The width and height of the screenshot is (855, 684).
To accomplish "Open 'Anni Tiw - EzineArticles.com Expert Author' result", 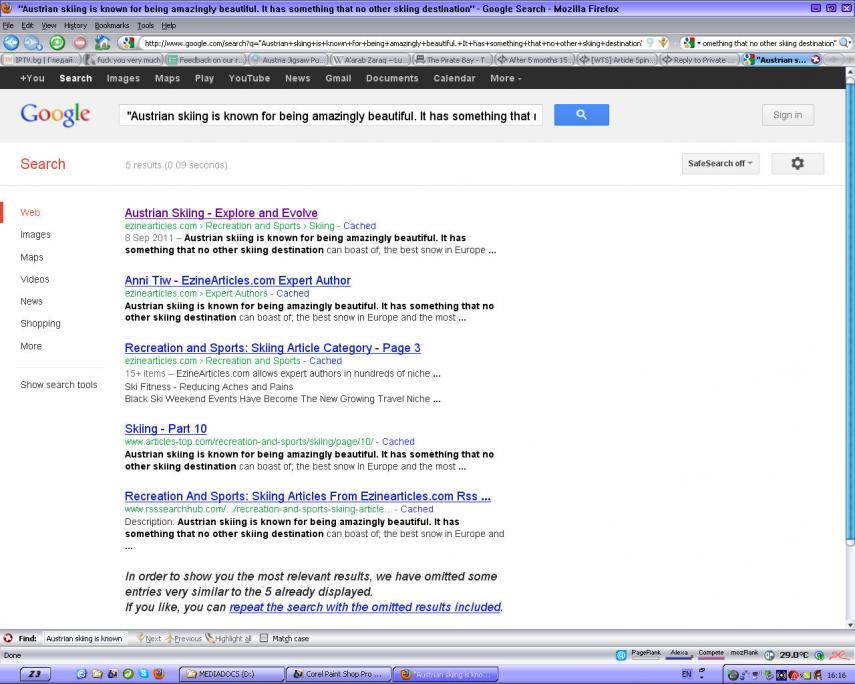I will (x=238, y=280).
